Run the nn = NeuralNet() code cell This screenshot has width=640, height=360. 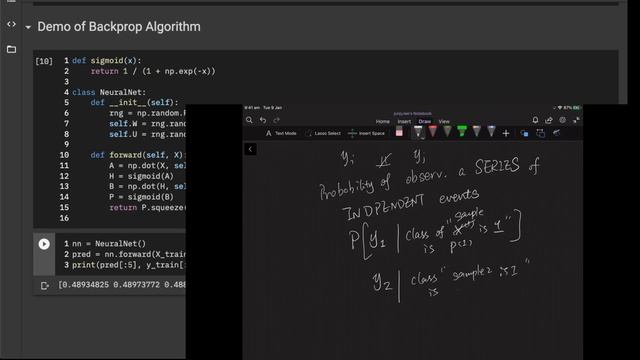(x=44, y=244)
